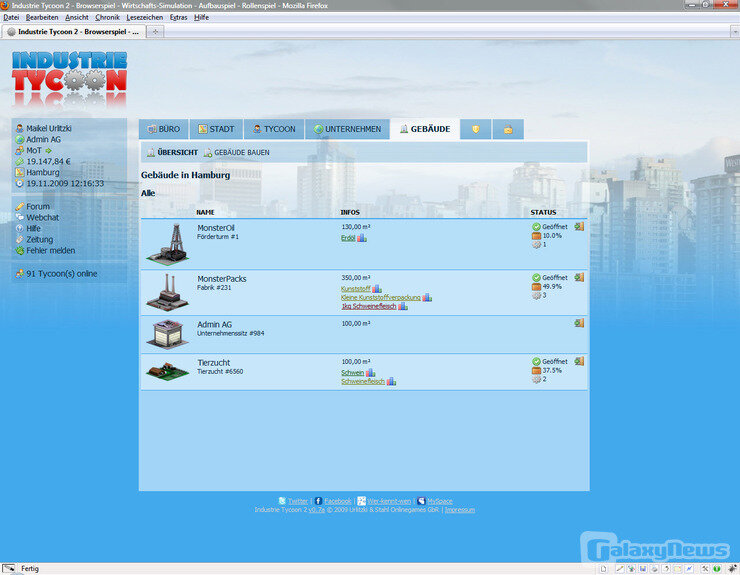Open the Lesezeichen menu
The width and height of the screenshot is (740, 575).
[x=144, y=17]
